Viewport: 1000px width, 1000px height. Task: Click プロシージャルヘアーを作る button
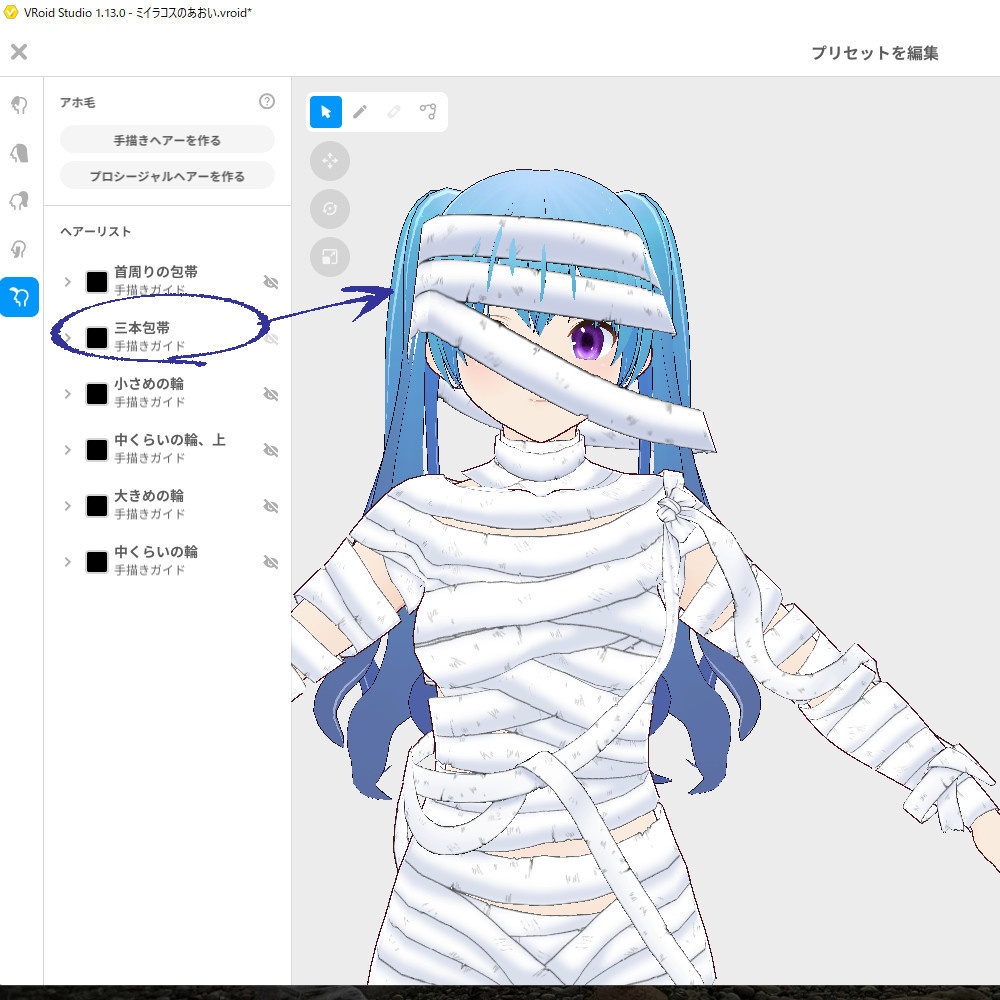[166, 174]
